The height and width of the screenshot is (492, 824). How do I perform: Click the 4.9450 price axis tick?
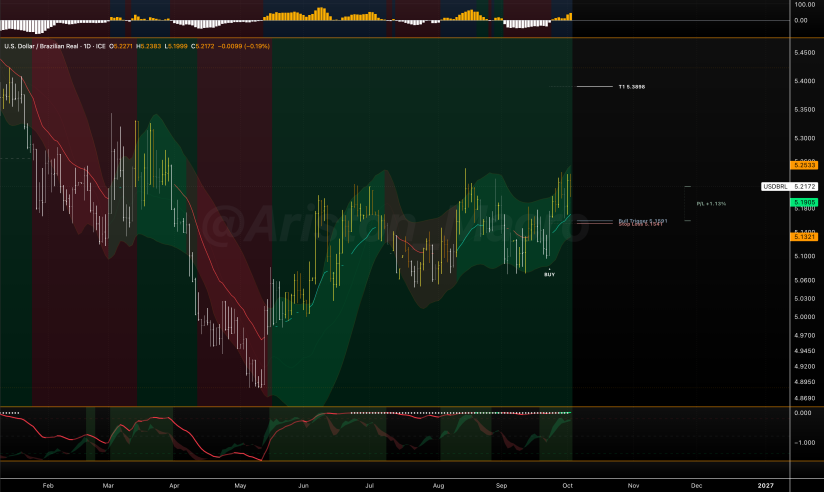pyautogui.click(x=805, y=351)
